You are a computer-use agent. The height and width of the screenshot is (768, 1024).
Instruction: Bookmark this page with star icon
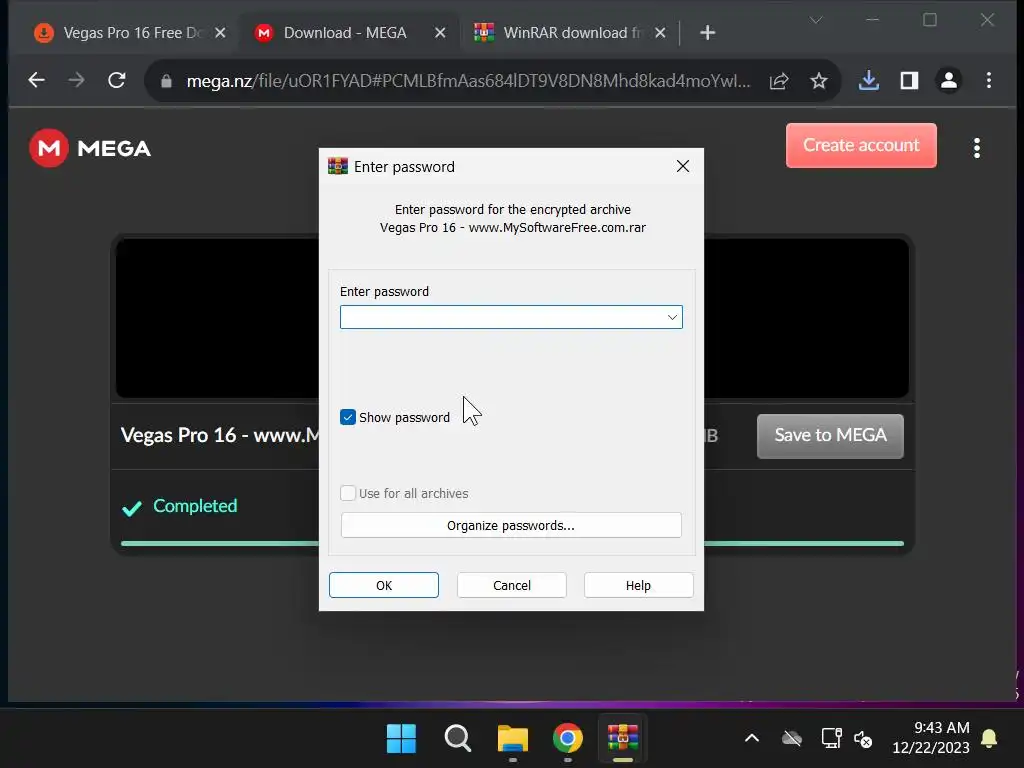coord(818,81)
